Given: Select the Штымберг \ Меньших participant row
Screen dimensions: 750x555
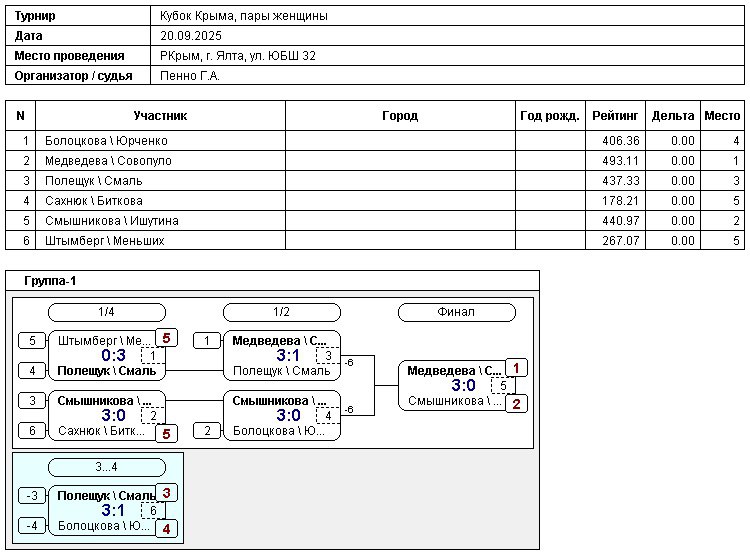Looking at the screenshot, I should pyautogui.click(x=104, y=241).
